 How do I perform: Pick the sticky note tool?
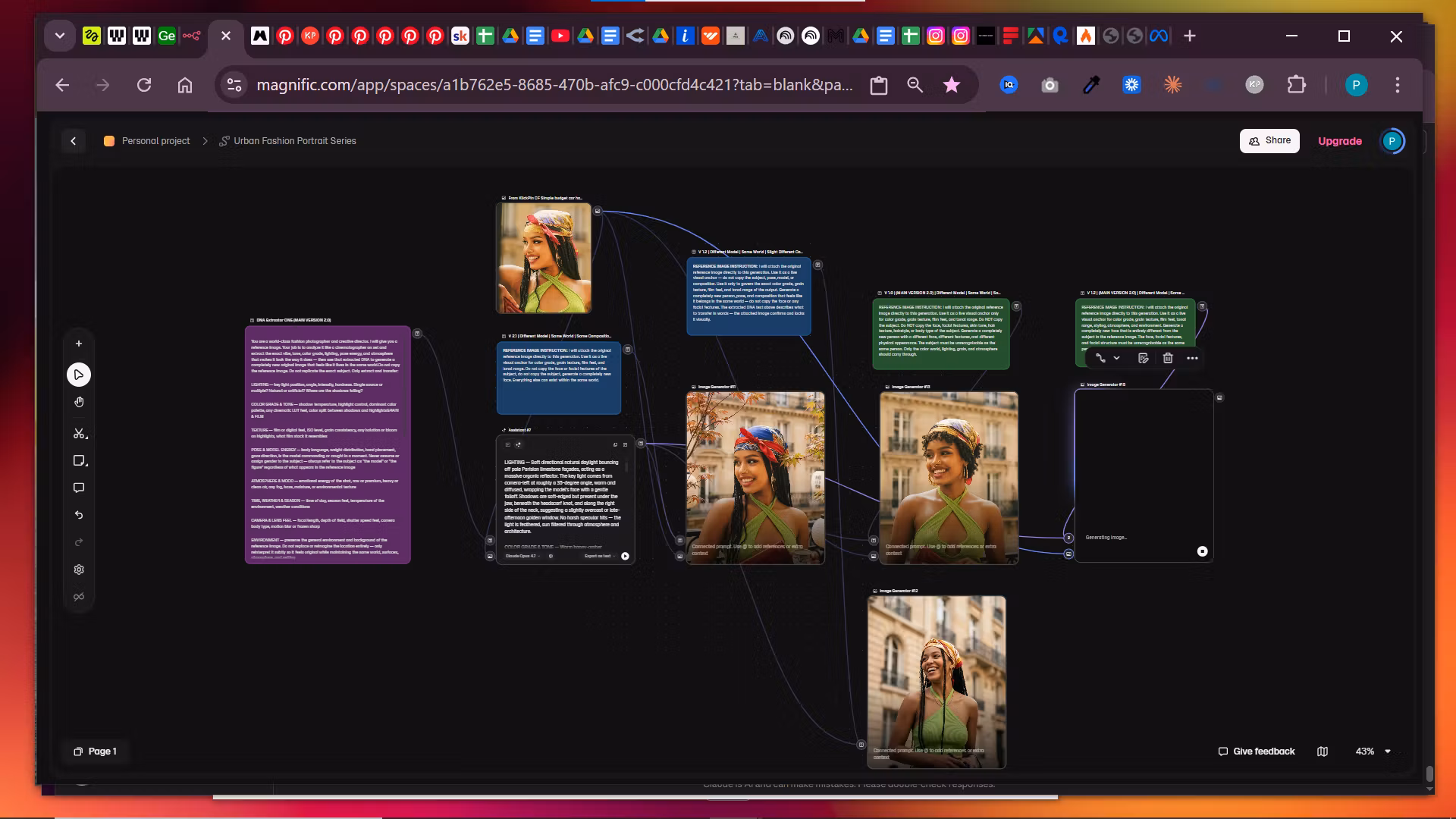(x=79, y=461)
